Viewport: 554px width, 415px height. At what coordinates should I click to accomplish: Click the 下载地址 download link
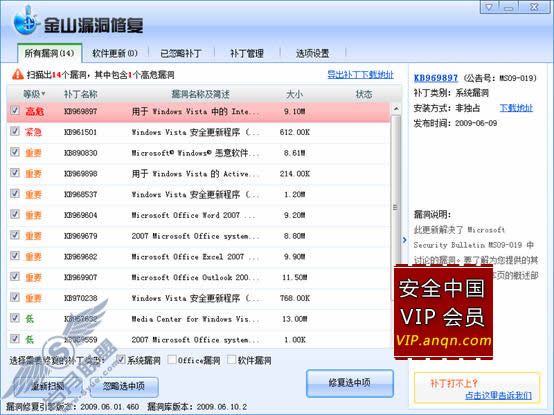tap(516, 108)
